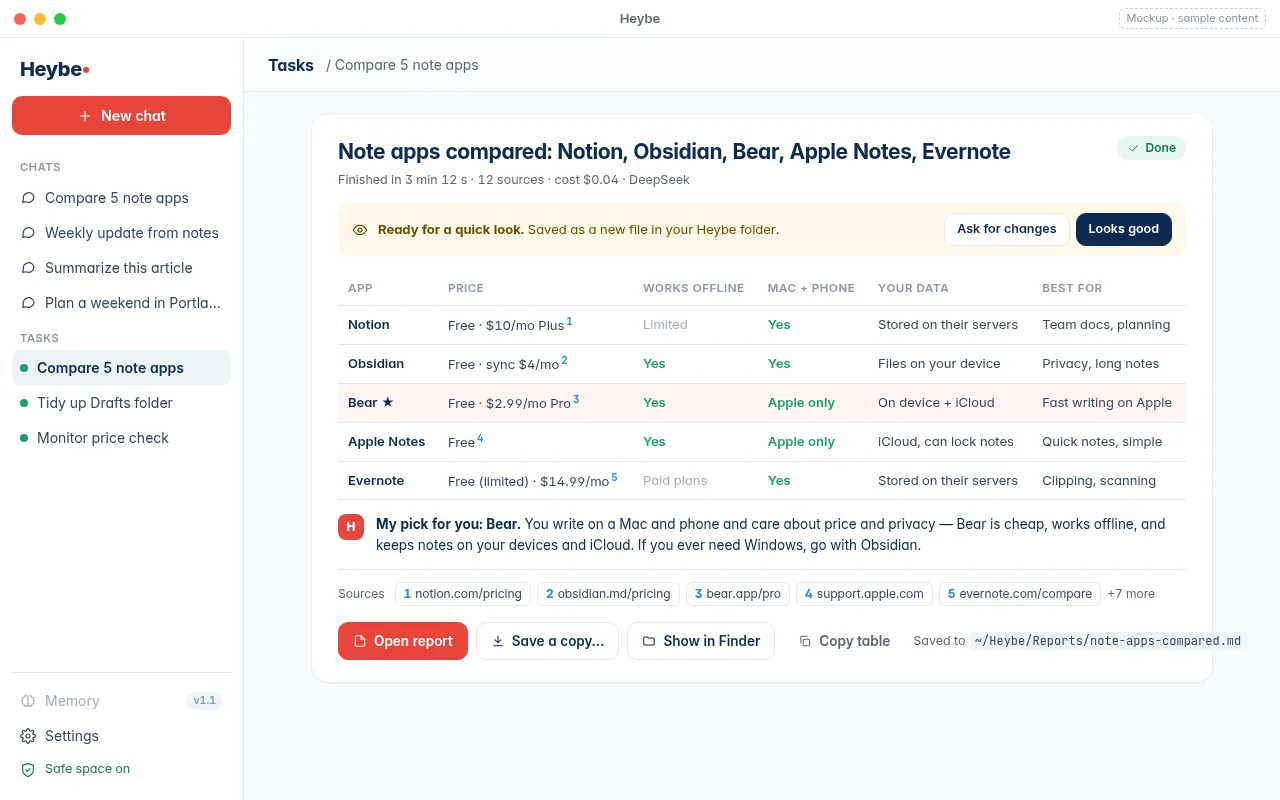Screen dimensions: 1280x800
Task: Click the Save a copy... button
Action: pyautogui.click(x=547, y=641)
